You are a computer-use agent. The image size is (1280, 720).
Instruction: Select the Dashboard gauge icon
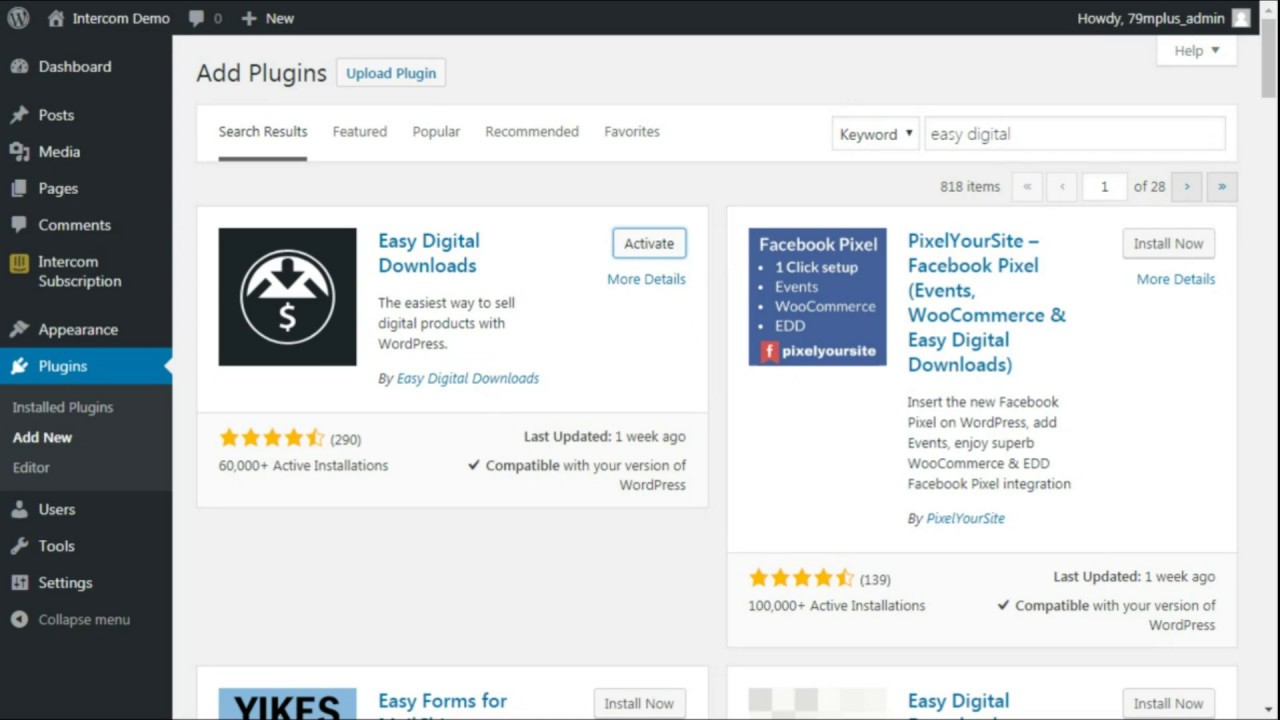(19, 66)
